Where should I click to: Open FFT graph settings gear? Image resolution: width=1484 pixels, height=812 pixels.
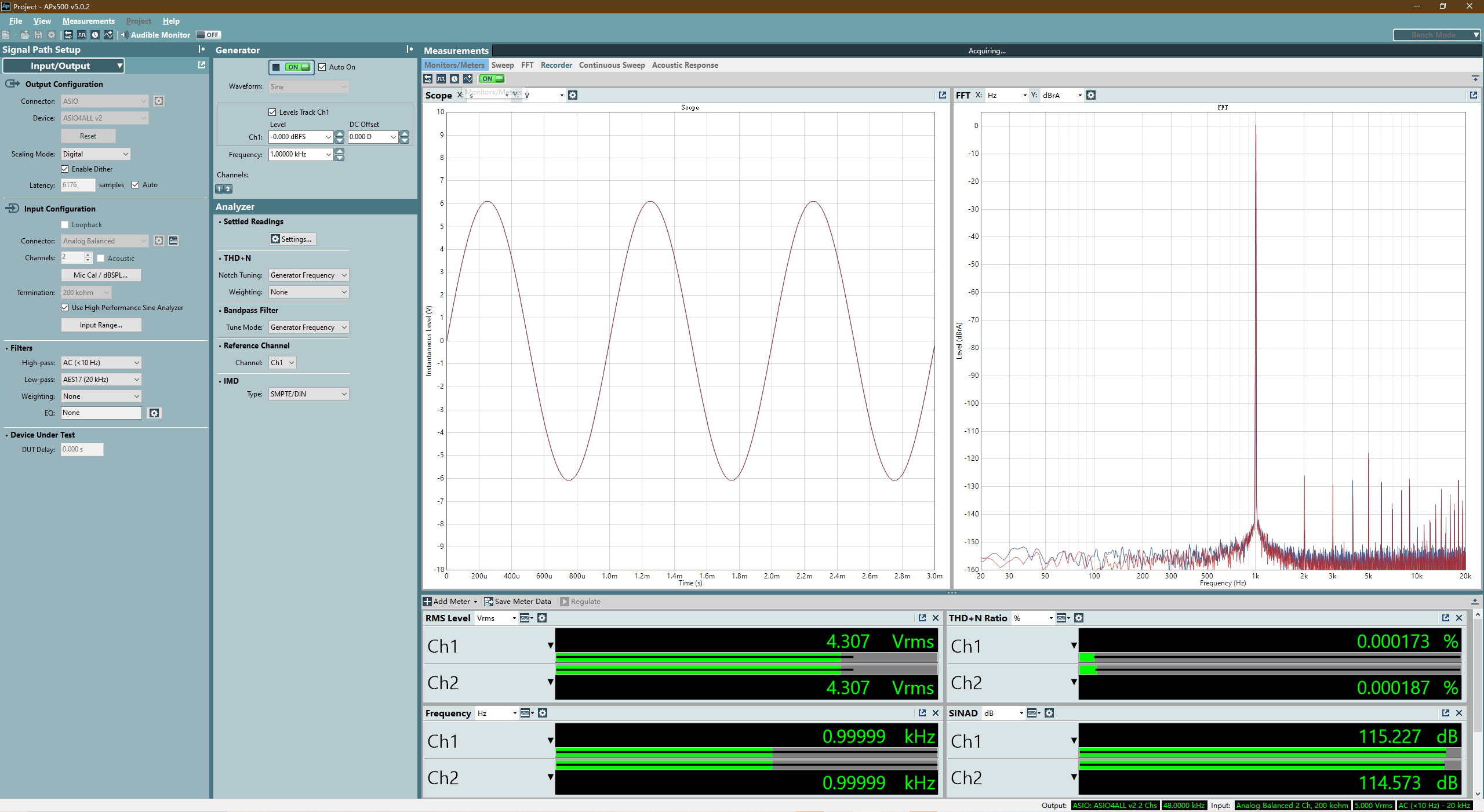[1091, 95]
